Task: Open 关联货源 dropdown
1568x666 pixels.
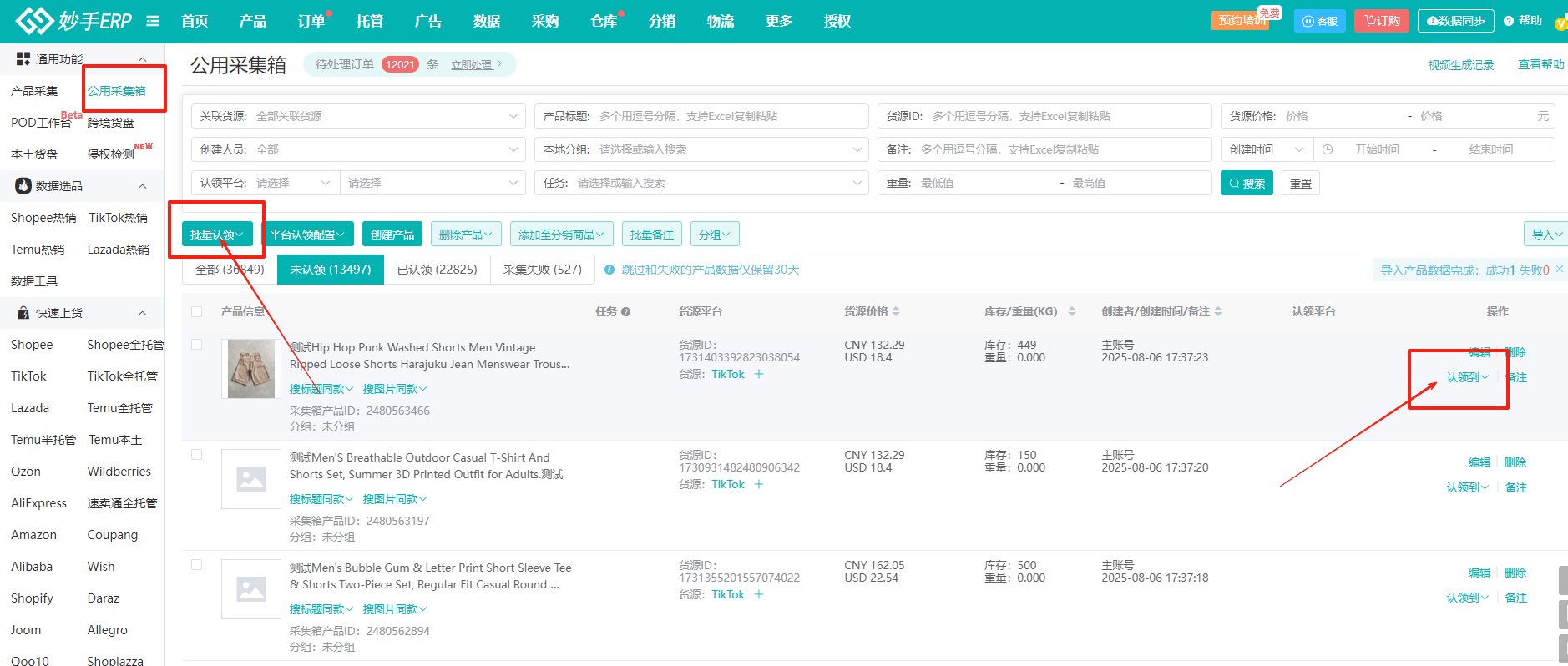Action: (358, 116)
